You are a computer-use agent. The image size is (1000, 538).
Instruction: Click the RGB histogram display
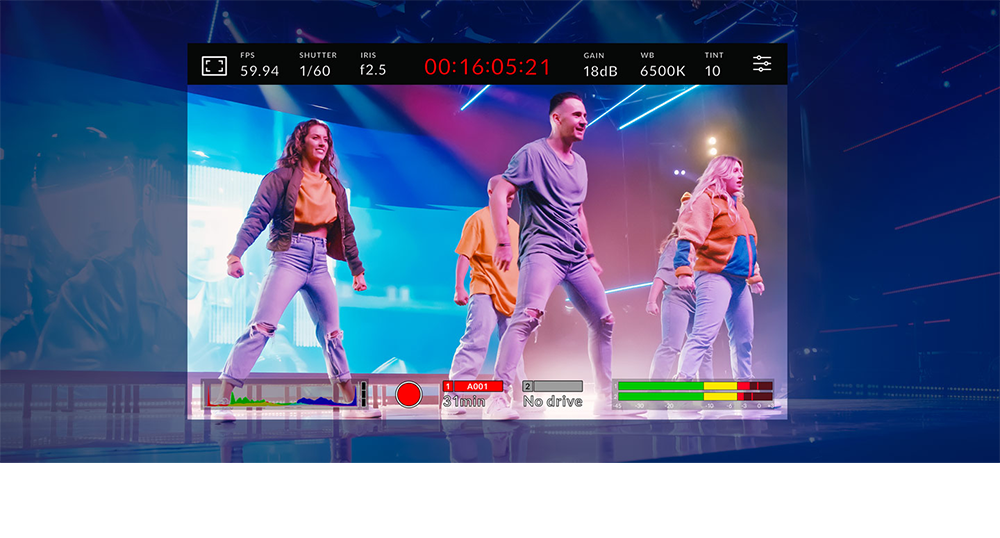pos(281,395)
